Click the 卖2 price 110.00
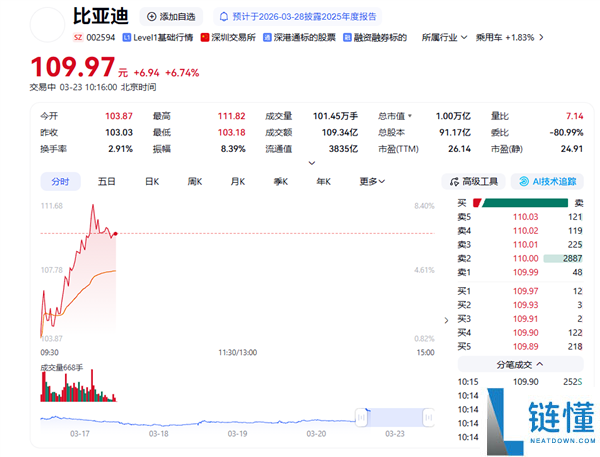Viewport: 600px width, 457px height. tap(525, 258)
